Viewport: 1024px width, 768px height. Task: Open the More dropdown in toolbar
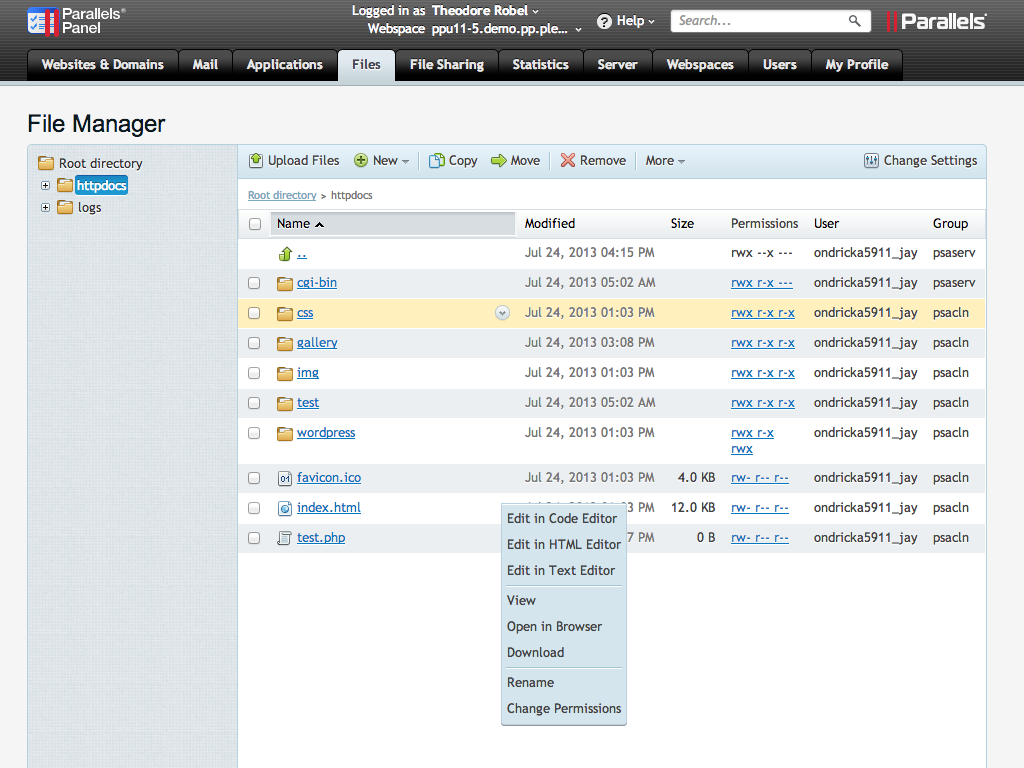point(665,161)
